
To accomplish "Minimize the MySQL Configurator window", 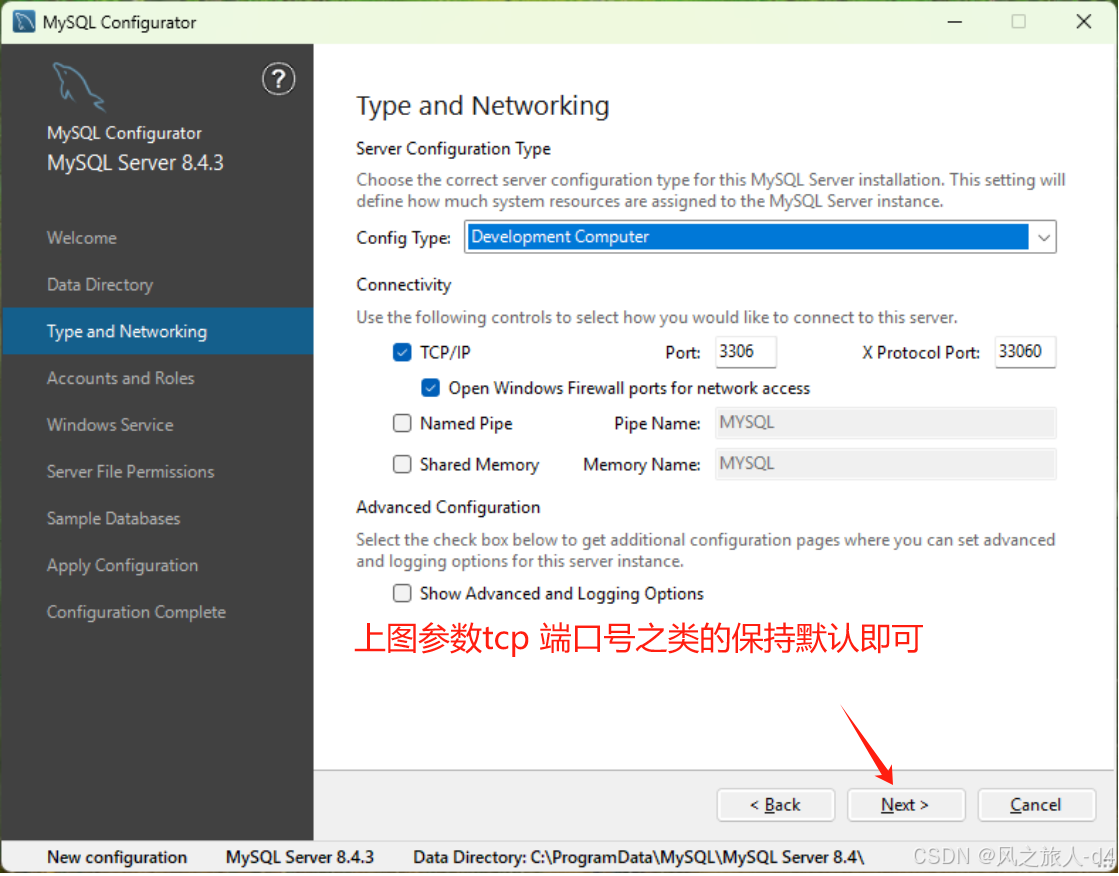I will click(955, 21).
